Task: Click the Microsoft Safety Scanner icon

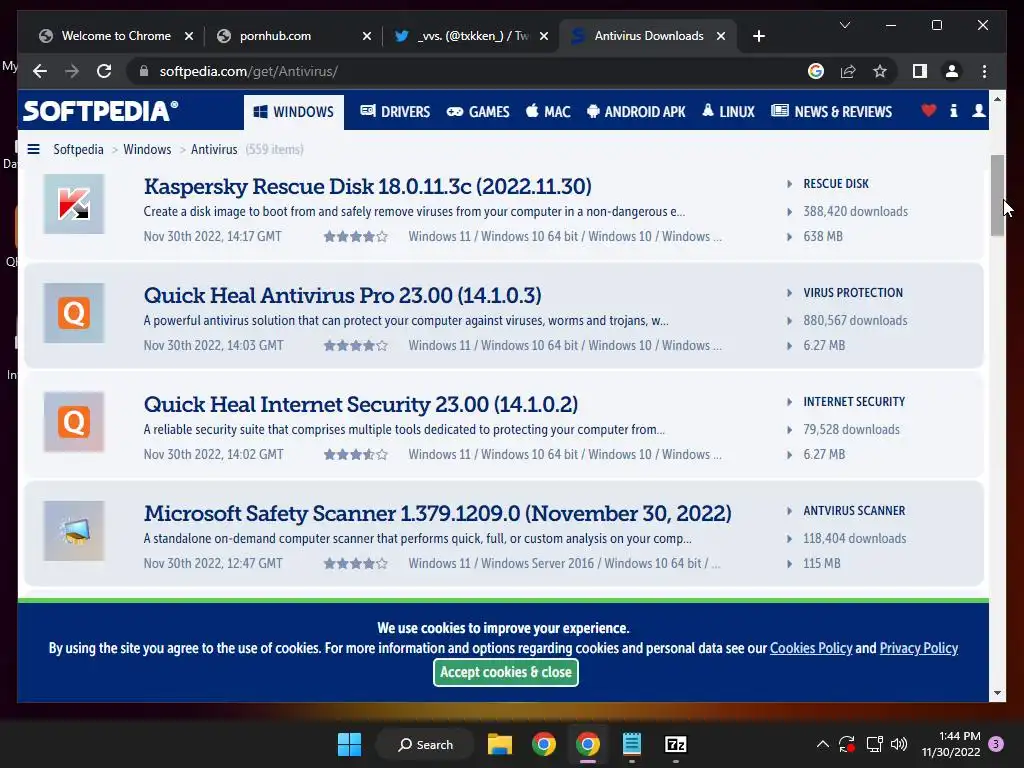Action: click(x=74, y=531)
